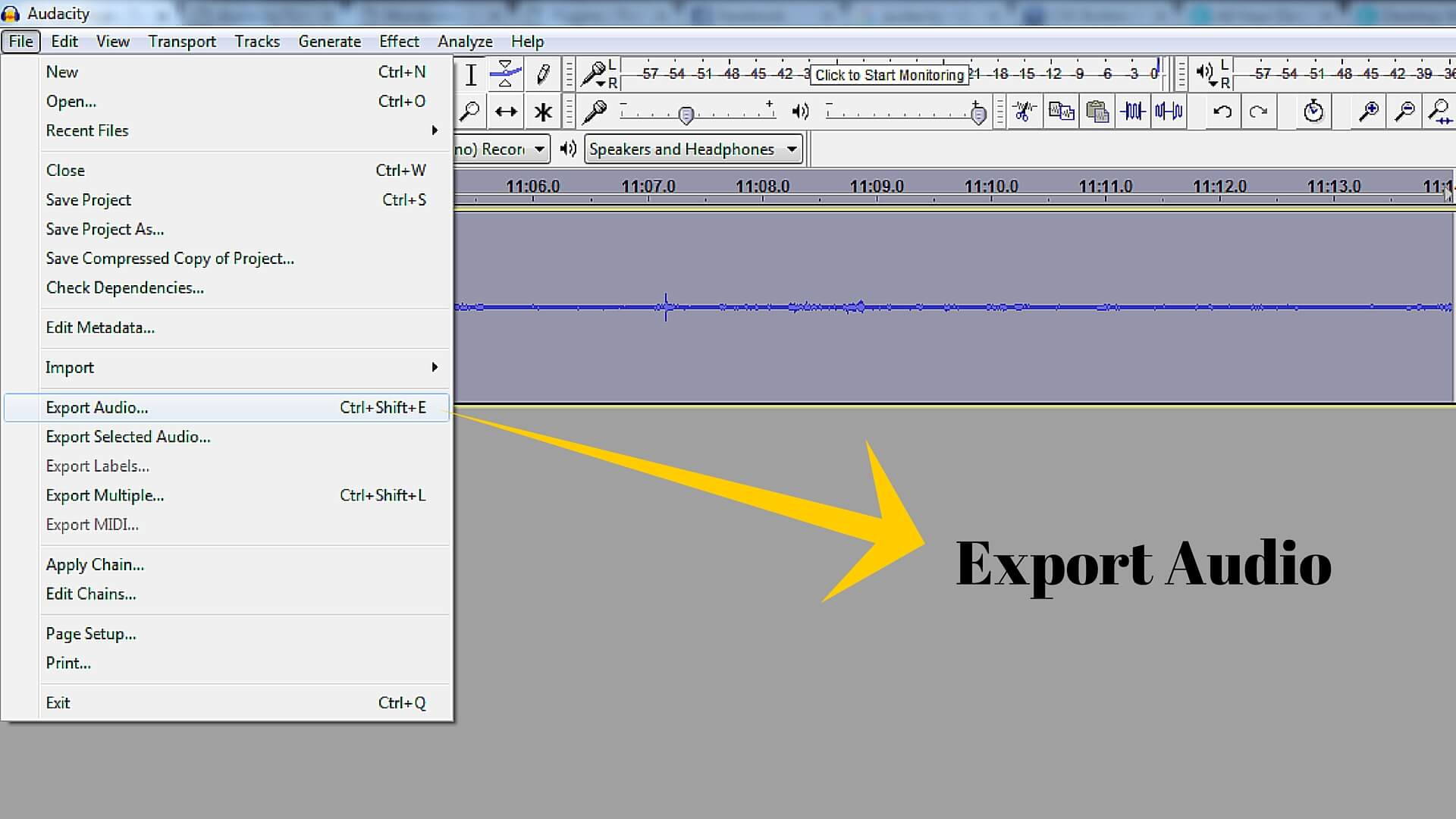The width and height of the screenshot is (1456, 819).
Task: Click the Trim Audio icon
Action: (x=1133, y=112)
